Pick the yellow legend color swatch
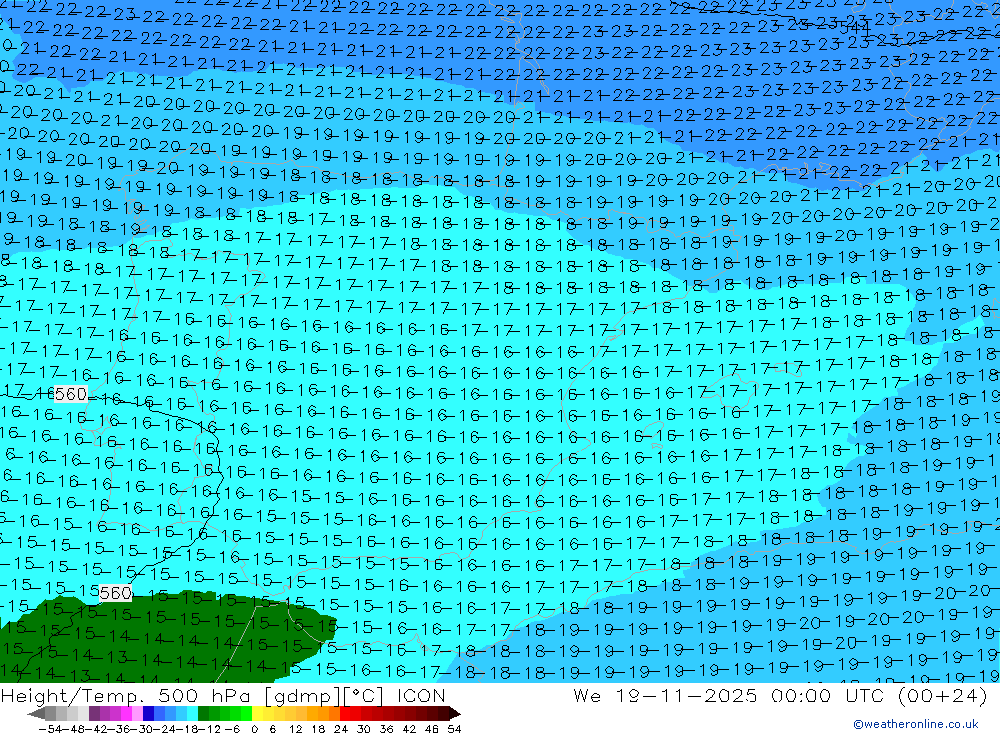Screen dimensions: 1000x733 257,714
